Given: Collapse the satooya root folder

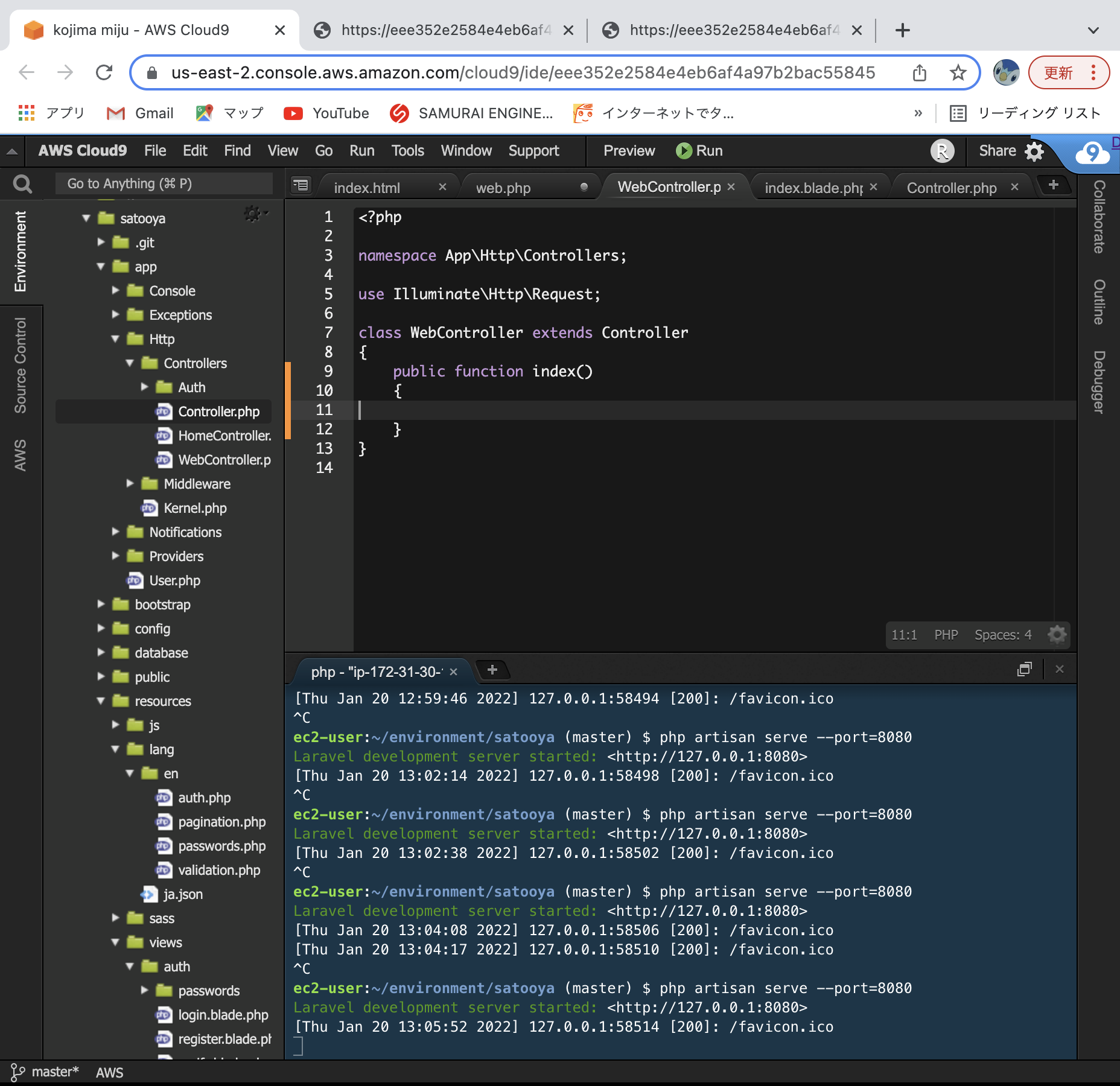Looking at the screenshot, I should click(x=86, y=218).
